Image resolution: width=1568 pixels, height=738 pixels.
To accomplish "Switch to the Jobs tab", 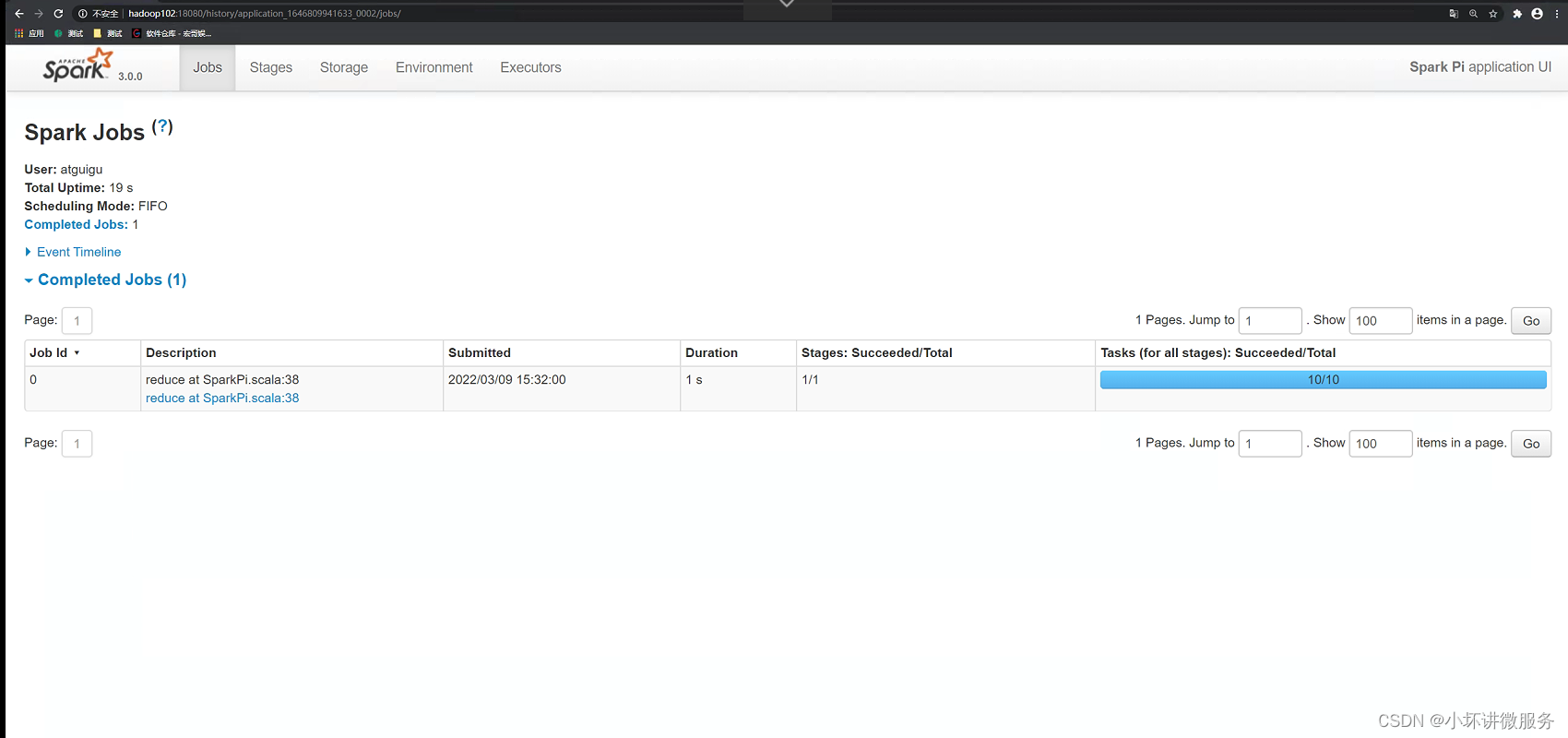I will tap(208, 67).
